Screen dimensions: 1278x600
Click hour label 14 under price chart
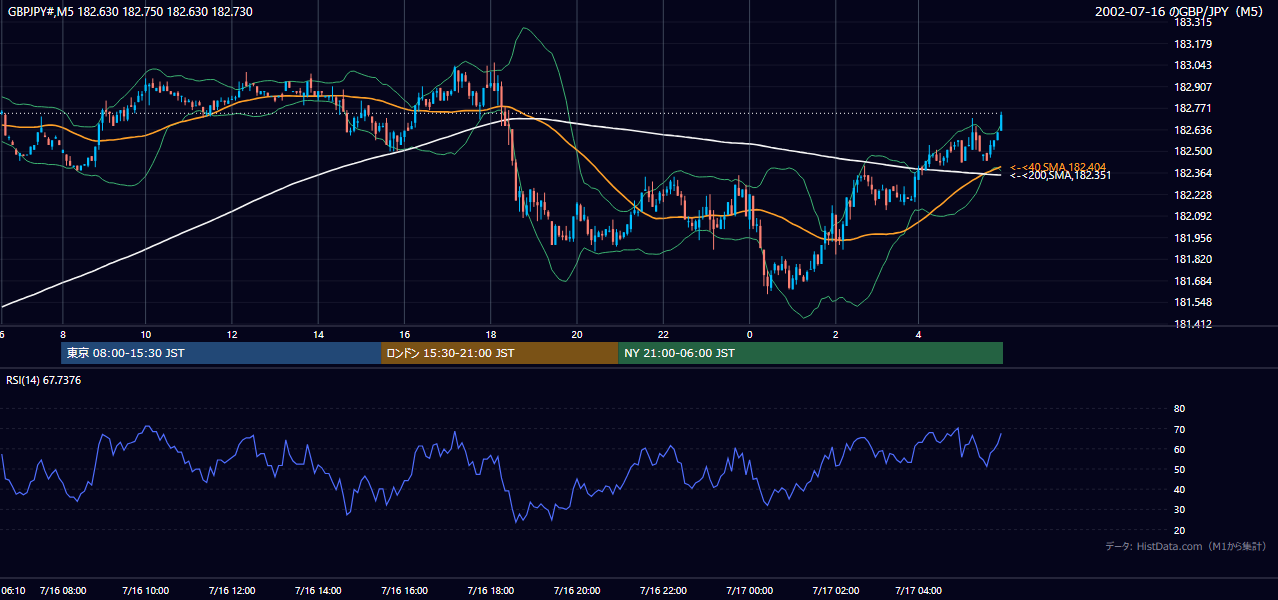[318, 334]
